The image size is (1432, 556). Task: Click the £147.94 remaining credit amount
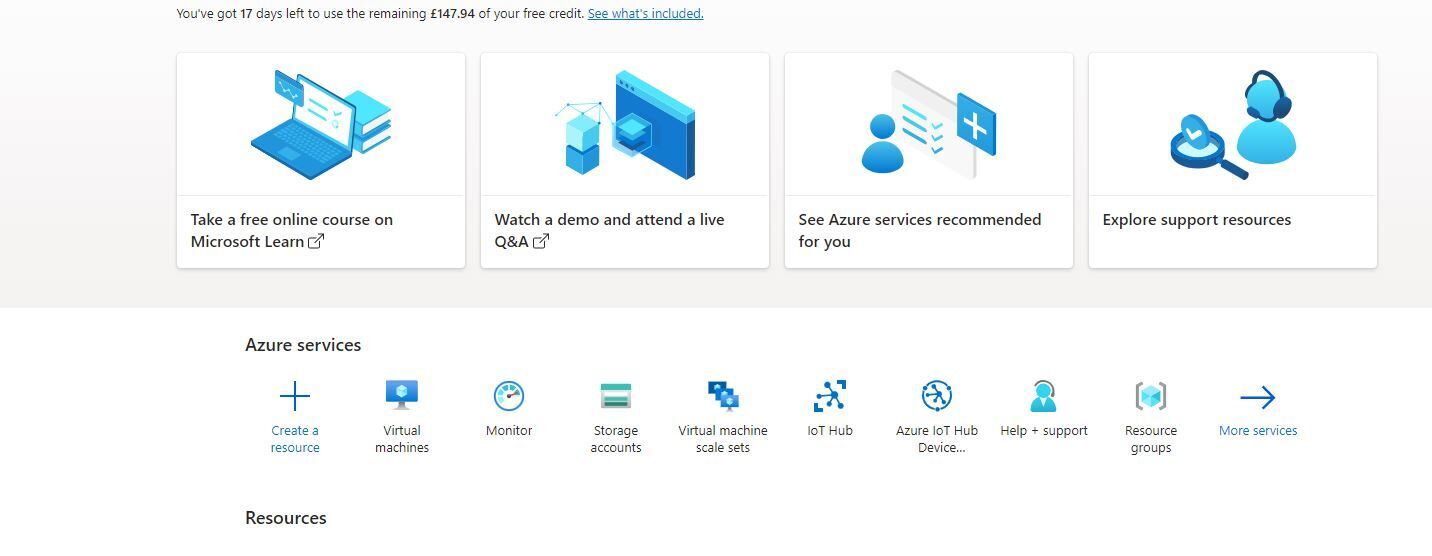(452, 14)
